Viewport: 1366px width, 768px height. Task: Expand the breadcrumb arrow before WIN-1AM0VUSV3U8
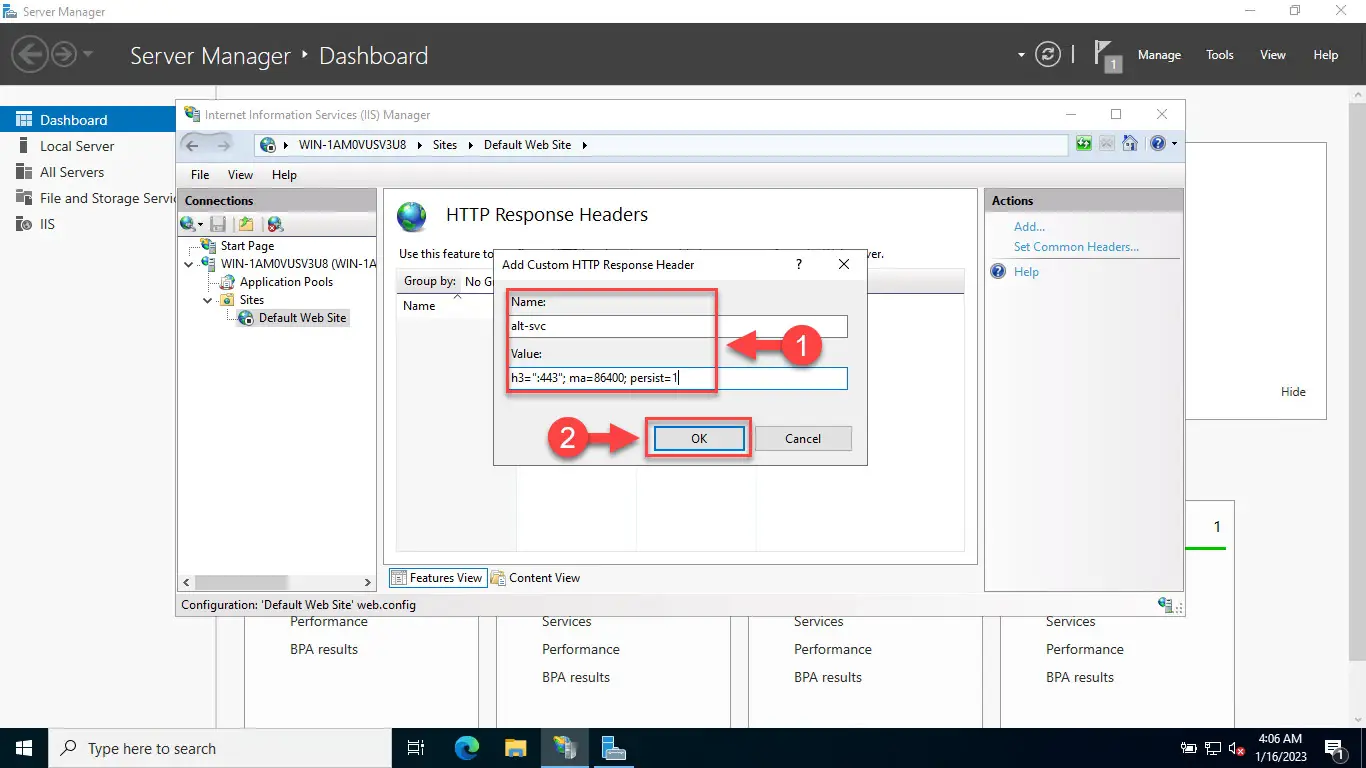(286, 145)
